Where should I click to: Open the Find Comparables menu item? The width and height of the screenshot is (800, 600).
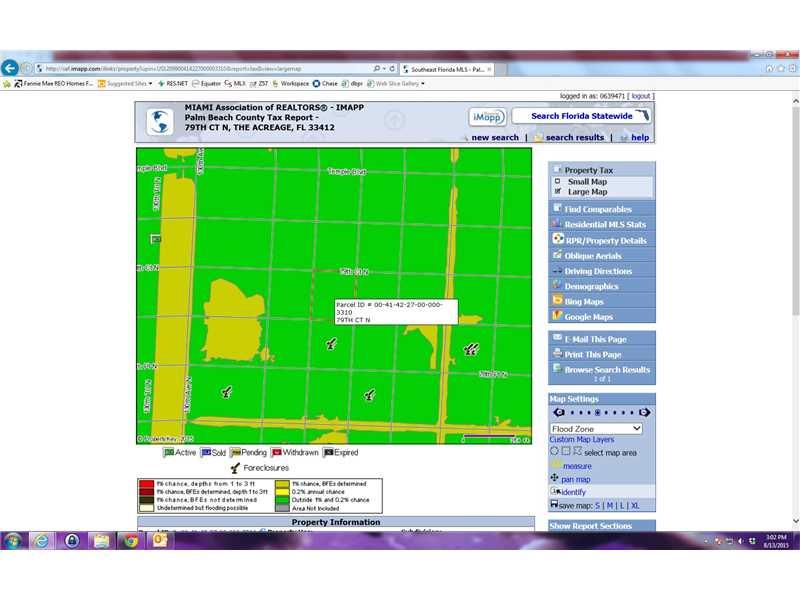[x=597, y=209]
